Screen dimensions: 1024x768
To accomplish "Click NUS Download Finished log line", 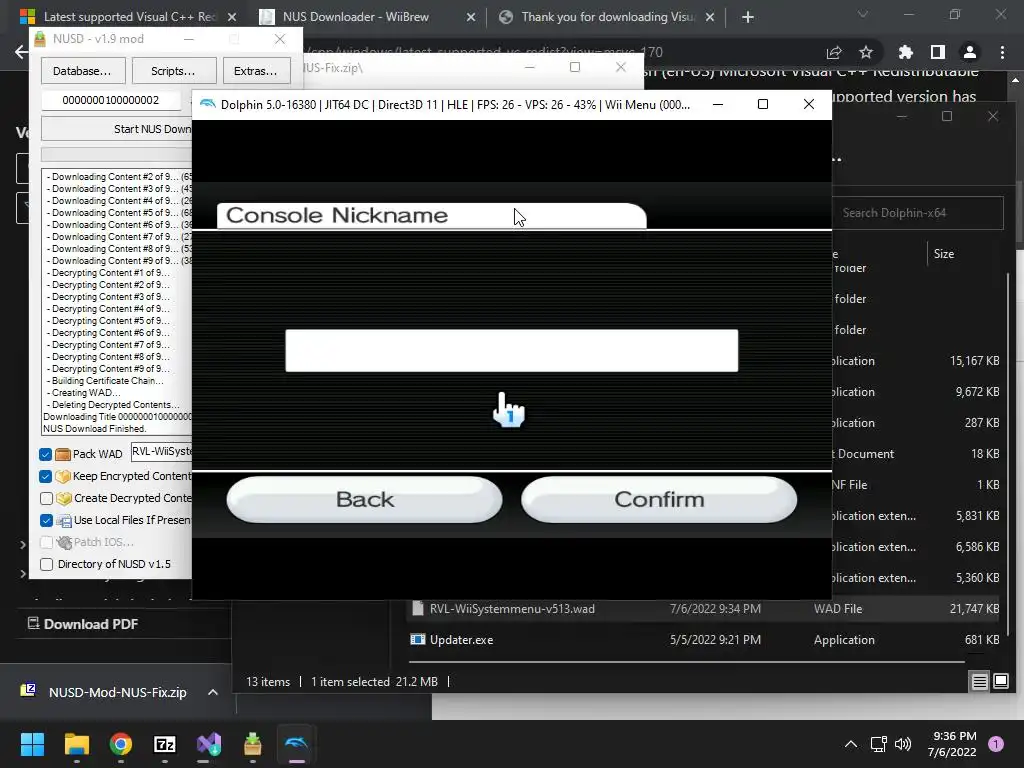I will pyautogui.click(x=95, y=429).
